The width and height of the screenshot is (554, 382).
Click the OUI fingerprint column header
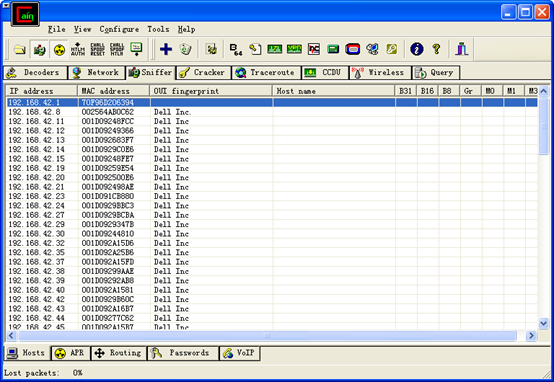point(211,91)
